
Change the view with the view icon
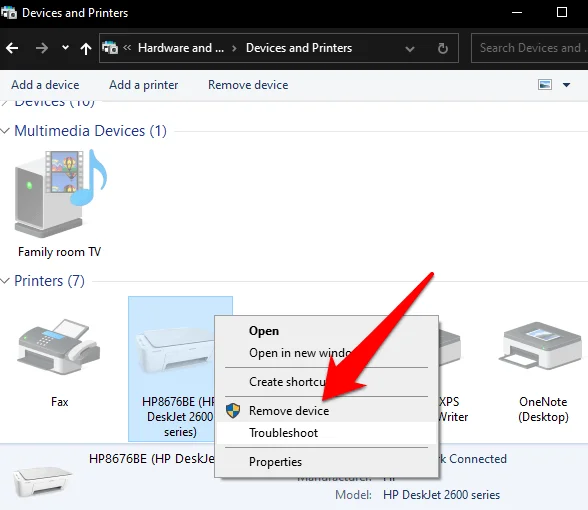545,85
